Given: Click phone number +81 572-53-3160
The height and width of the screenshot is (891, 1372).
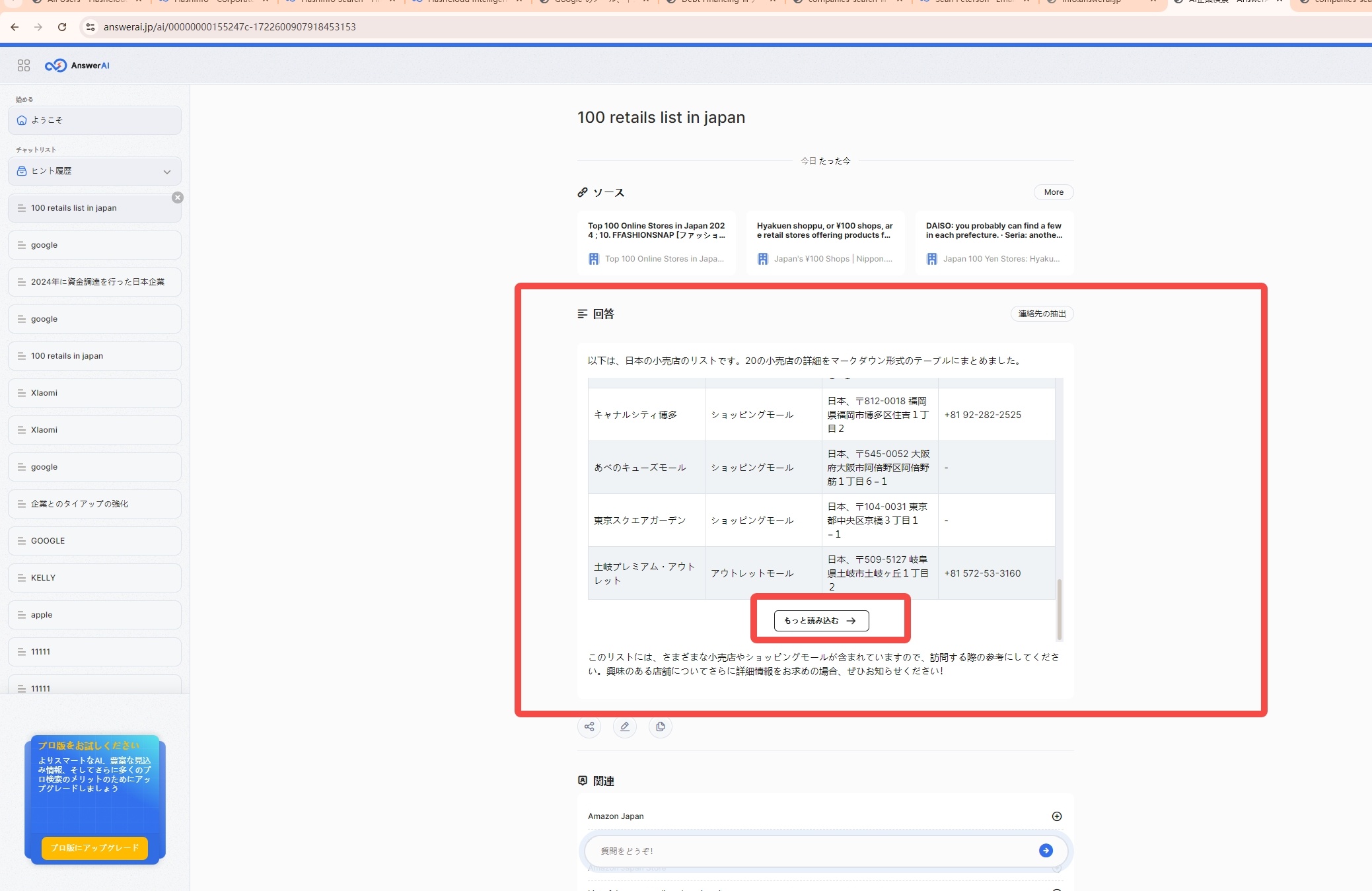Looking at the screenshot, I should 982,573.
